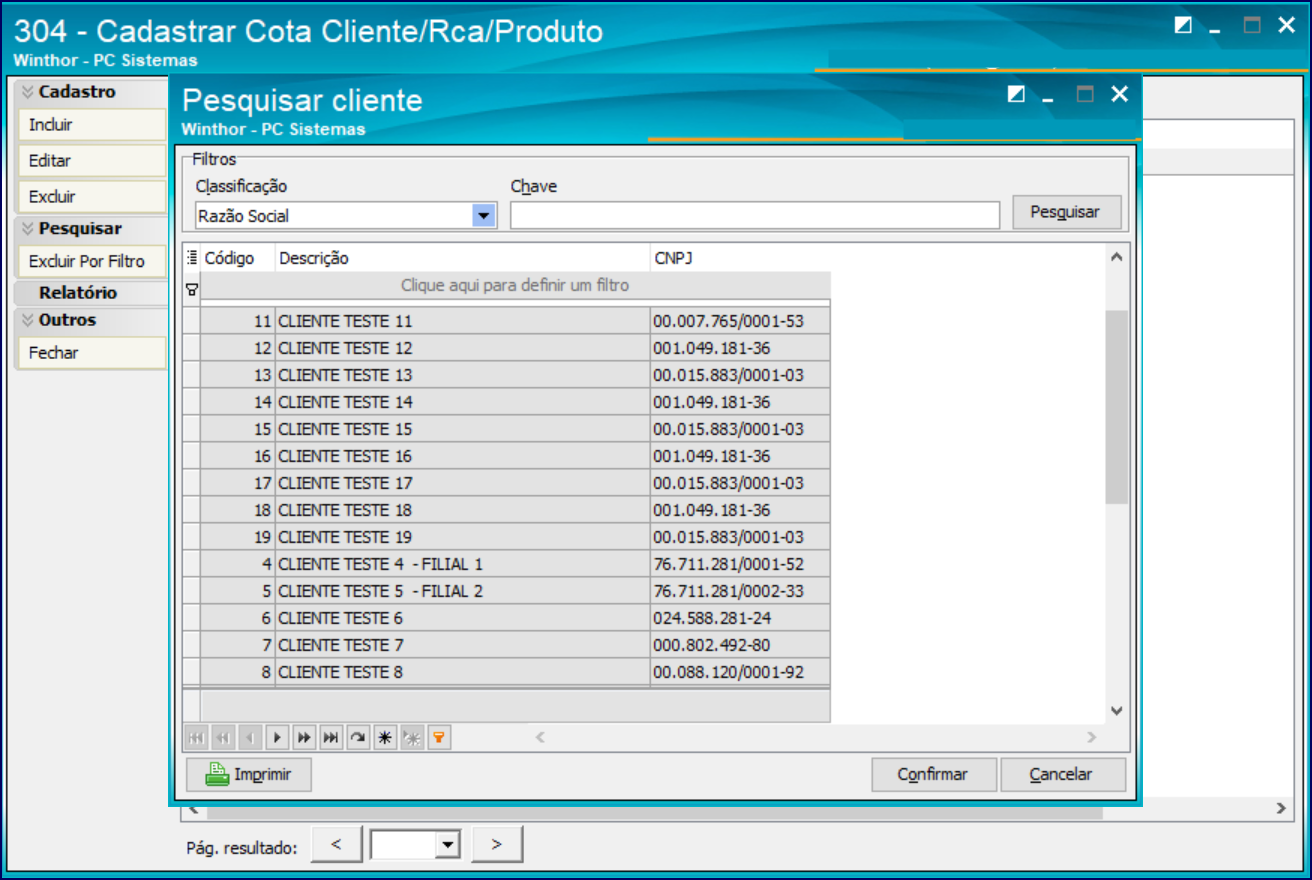This screenshot has height=880, width=1312.
Task: Select row CLIENTE TESTE 7
Action: pyautogui.click(x=506, y=645)
